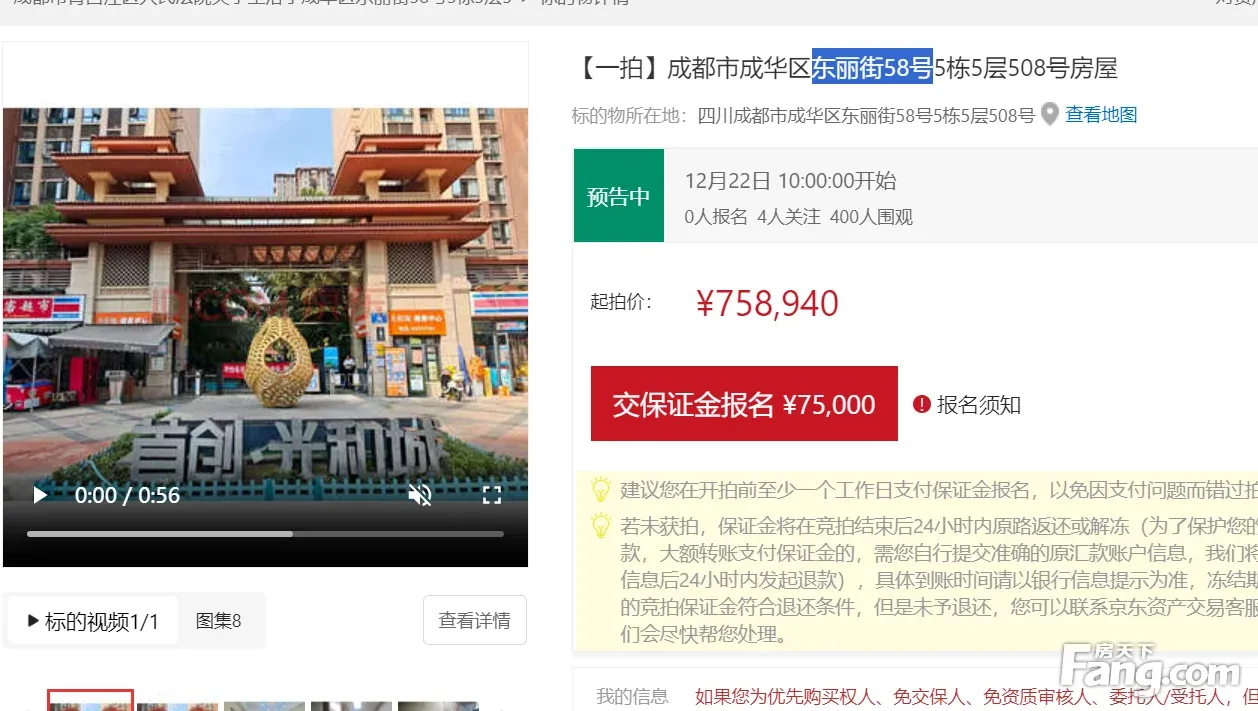The height and width of the screenshot is (711, 1258).
Task: Click the first light bulb tip icon
Action: pyautogui.click(x=600, y=490)
